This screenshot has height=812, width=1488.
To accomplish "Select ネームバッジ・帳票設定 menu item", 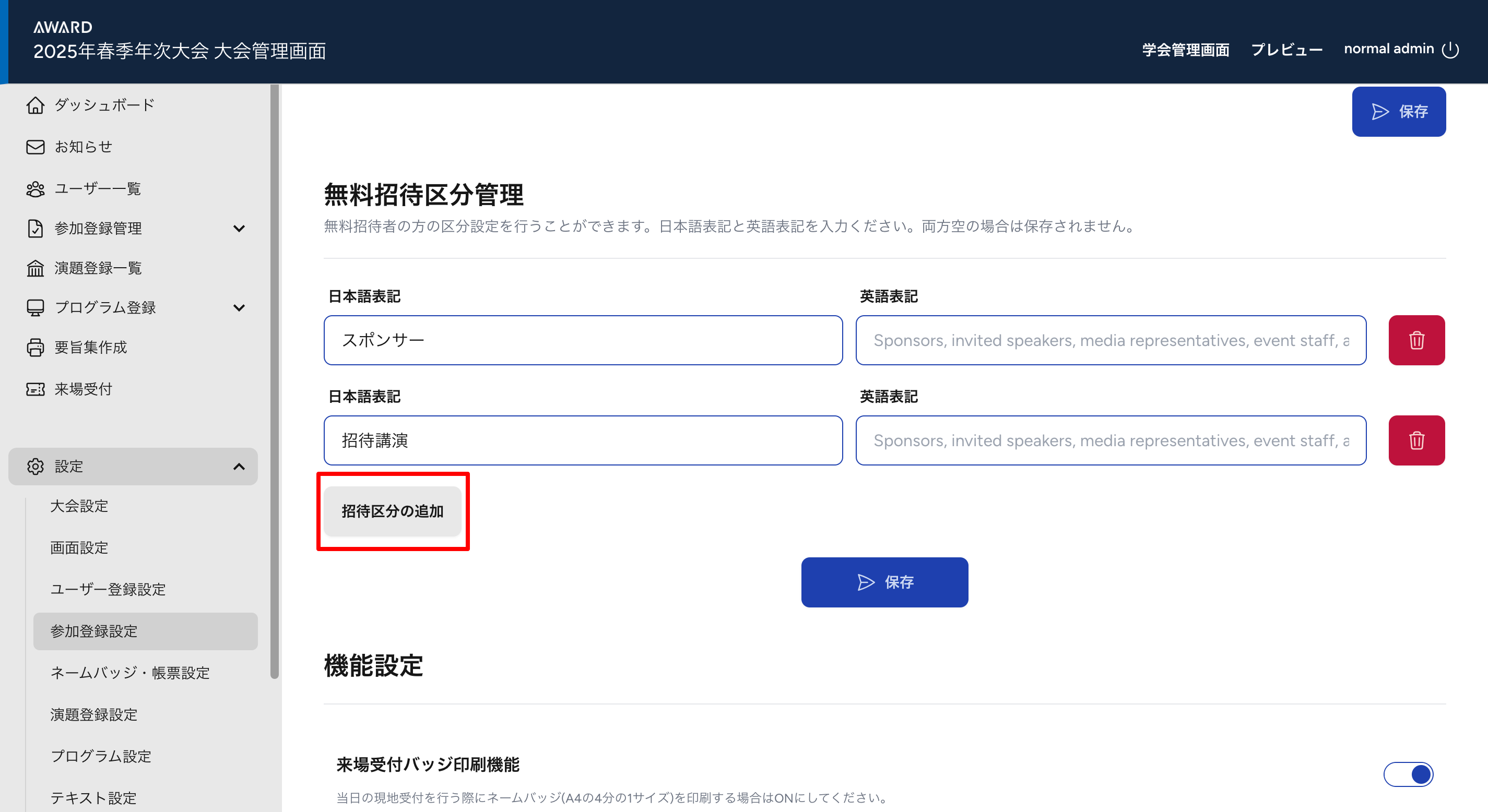I will (x=130, y=673).
